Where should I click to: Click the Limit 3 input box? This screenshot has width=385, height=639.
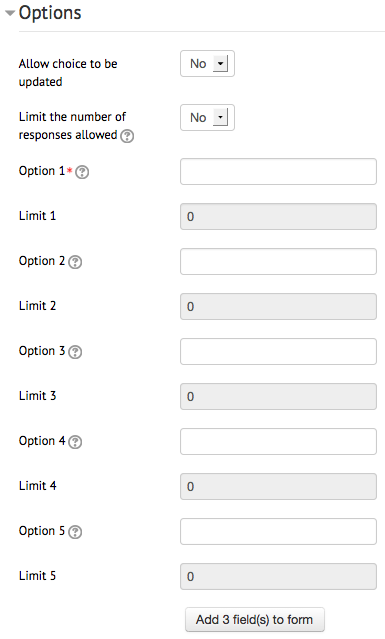click(278, 397)
